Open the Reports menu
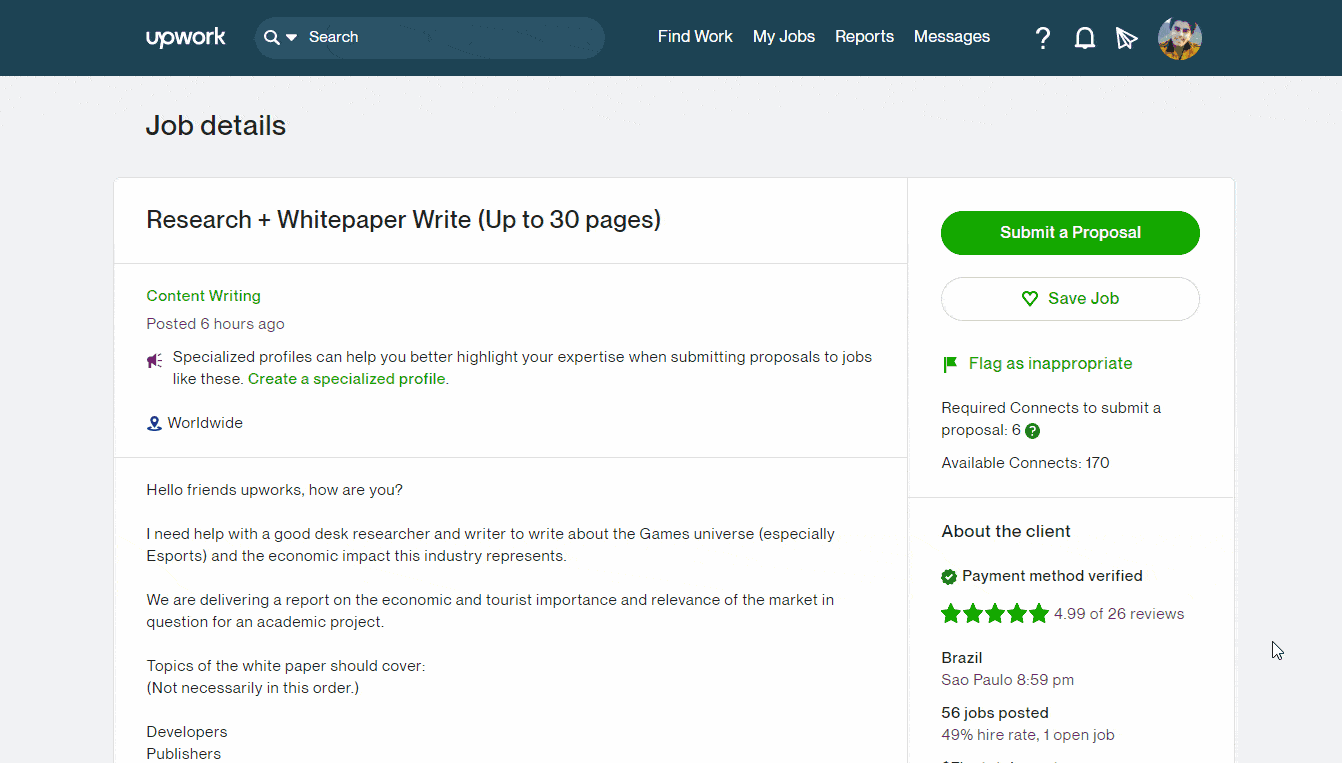Viewport: 1342px width, 763px height. coord(864,37)
